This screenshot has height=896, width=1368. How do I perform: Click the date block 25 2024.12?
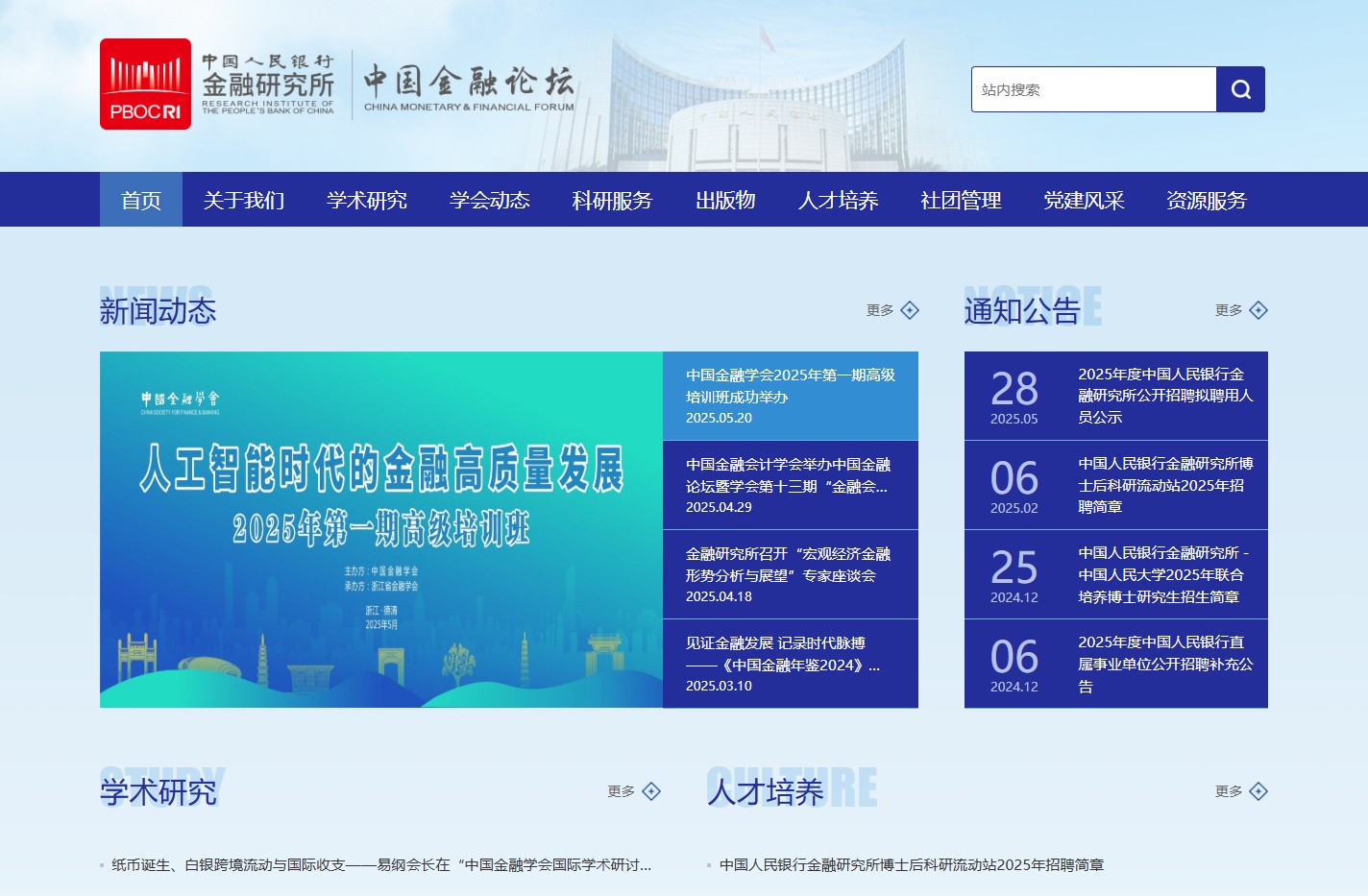tap(1014, 575)
